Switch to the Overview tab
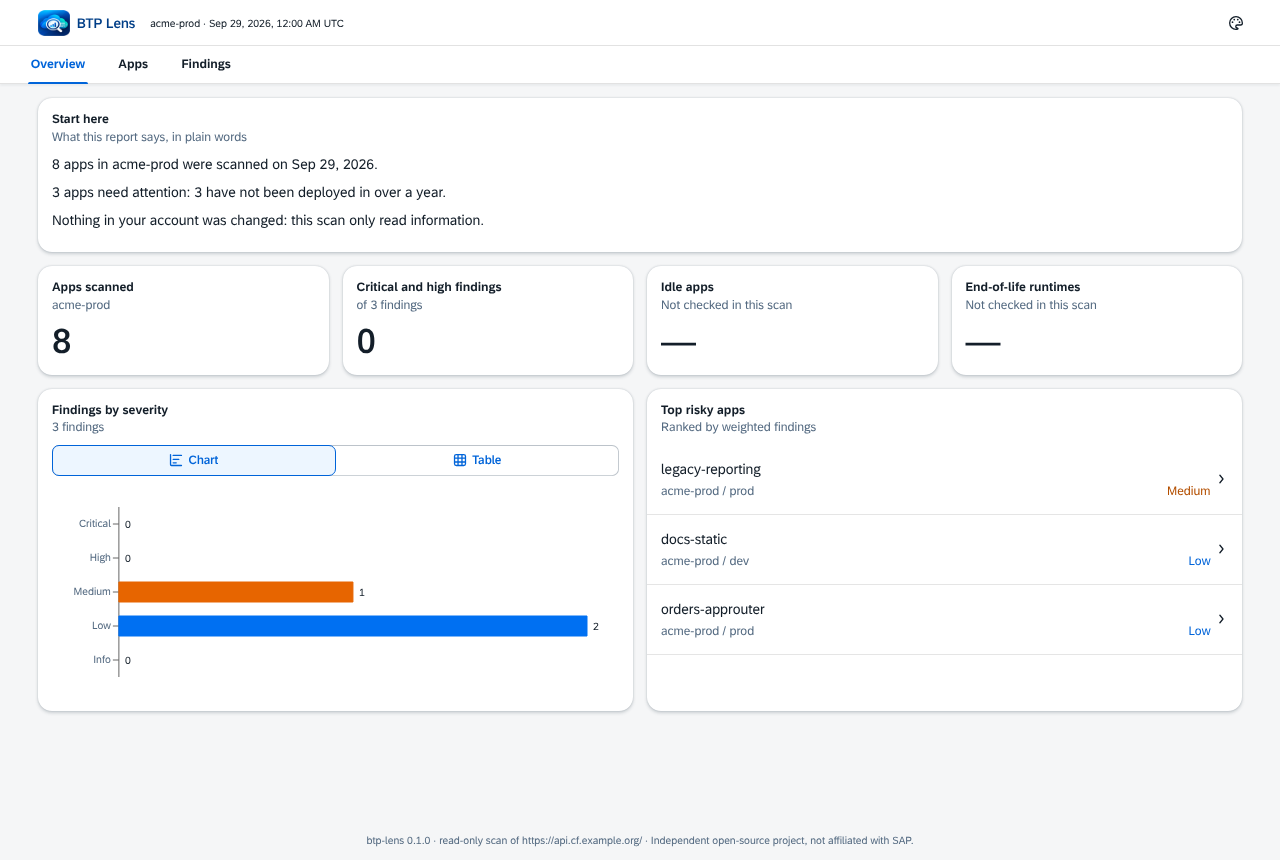The height and width of the screenshot is (860, 1280). [58, 64]
